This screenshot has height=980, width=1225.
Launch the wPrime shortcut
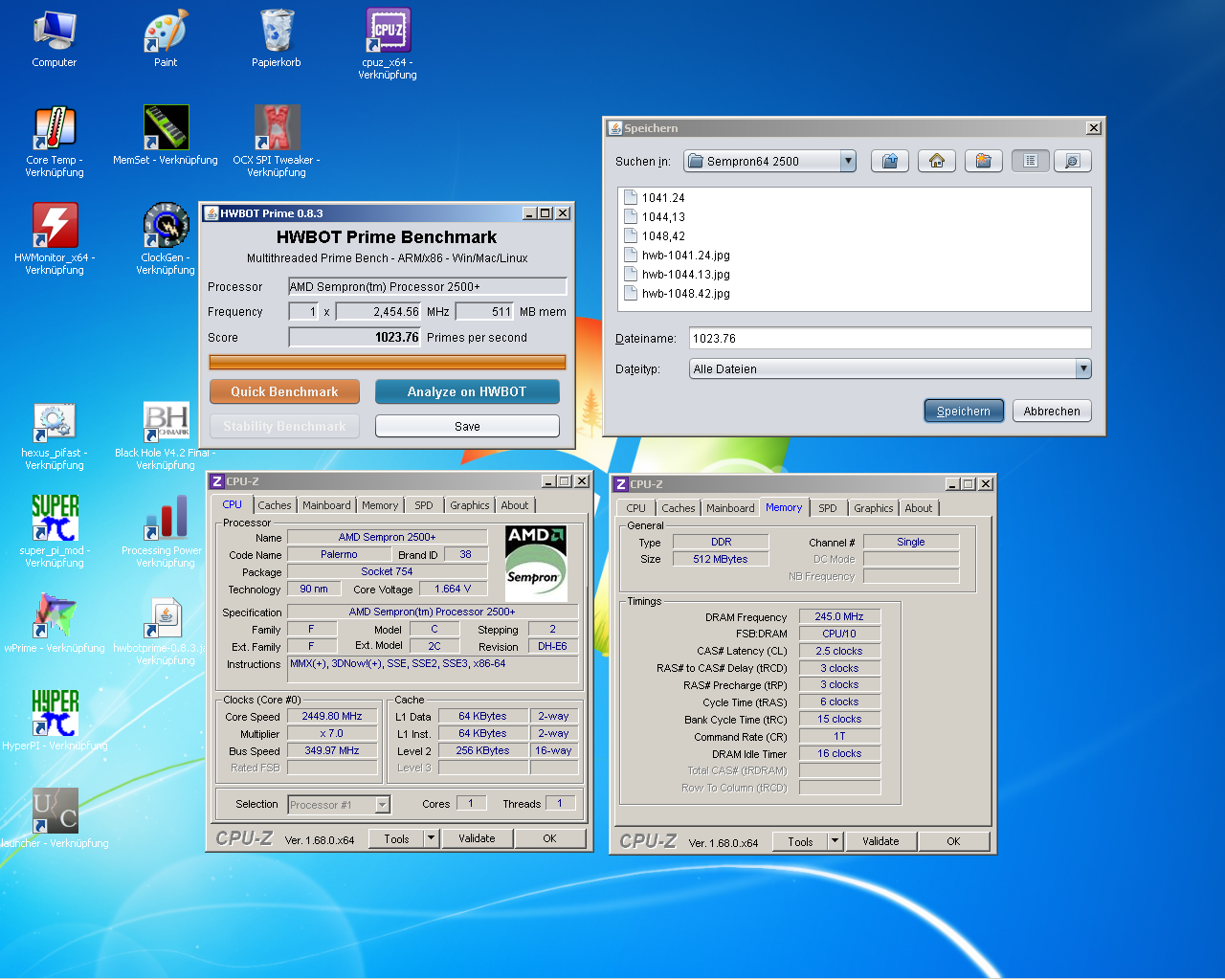55,624
